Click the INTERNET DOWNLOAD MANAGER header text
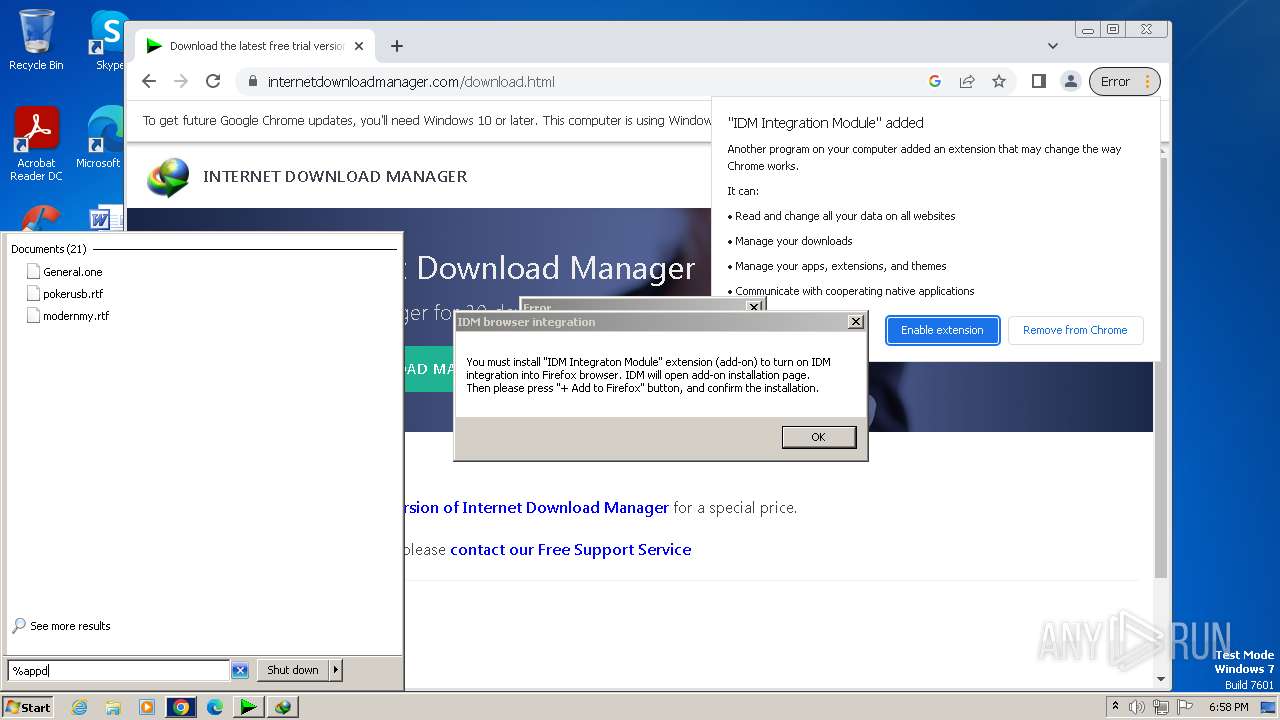The width and height of the screenshot is (1280, 720). point(335,177)
